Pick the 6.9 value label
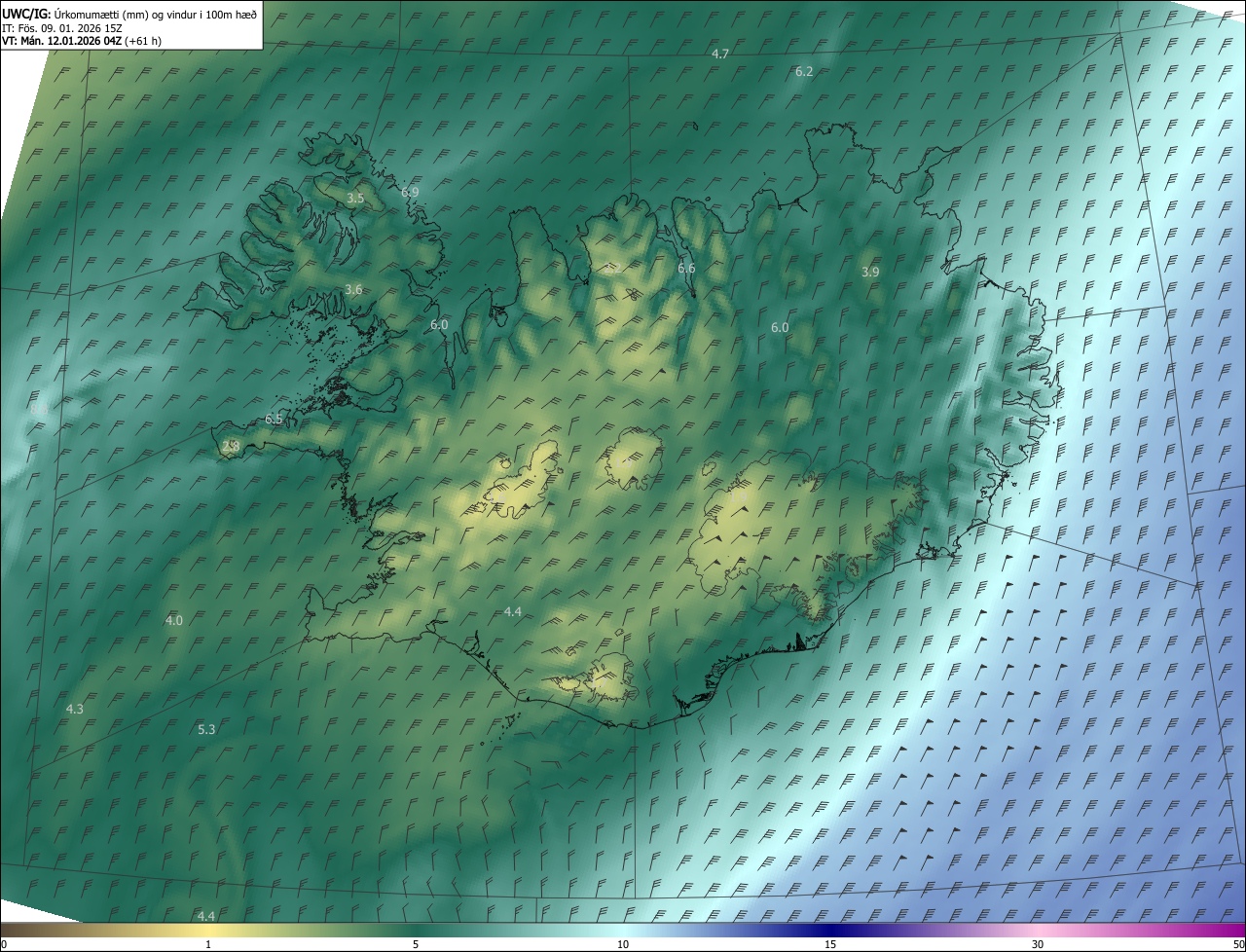The width and height of the screenshot is (1246, 952). (410, 193)
